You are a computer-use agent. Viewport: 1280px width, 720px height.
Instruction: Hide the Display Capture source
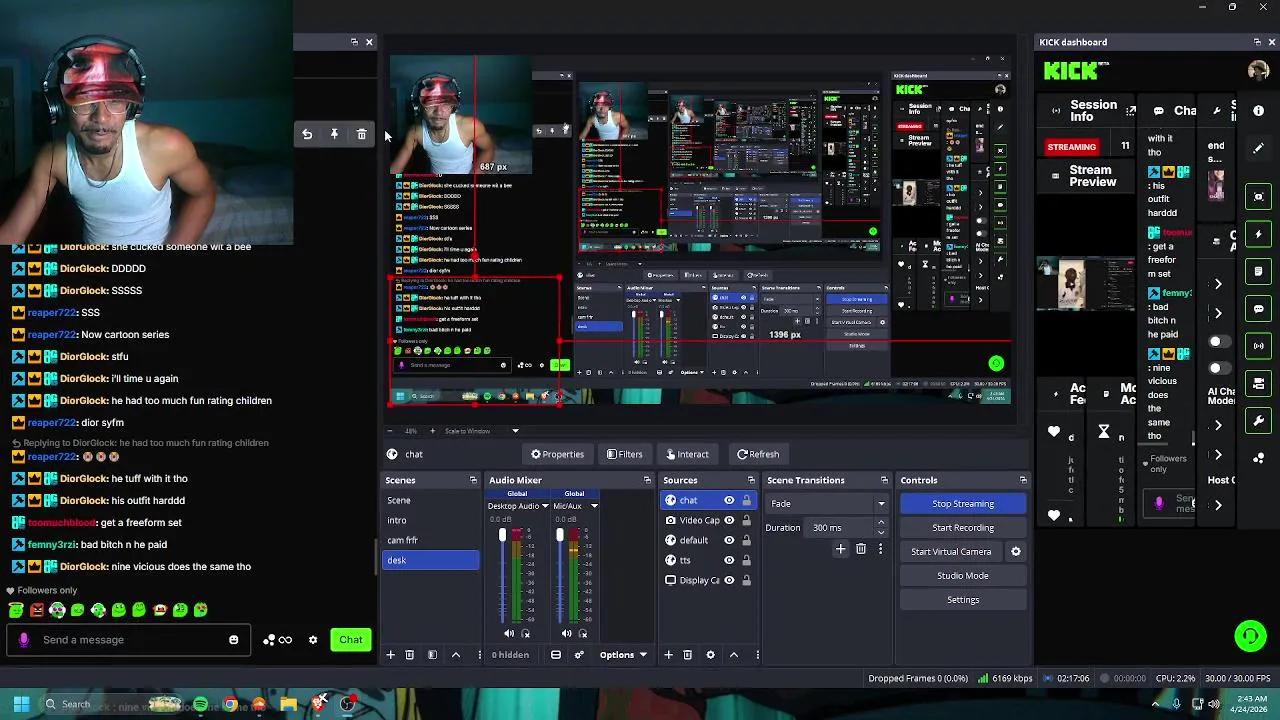click(729, 580)
